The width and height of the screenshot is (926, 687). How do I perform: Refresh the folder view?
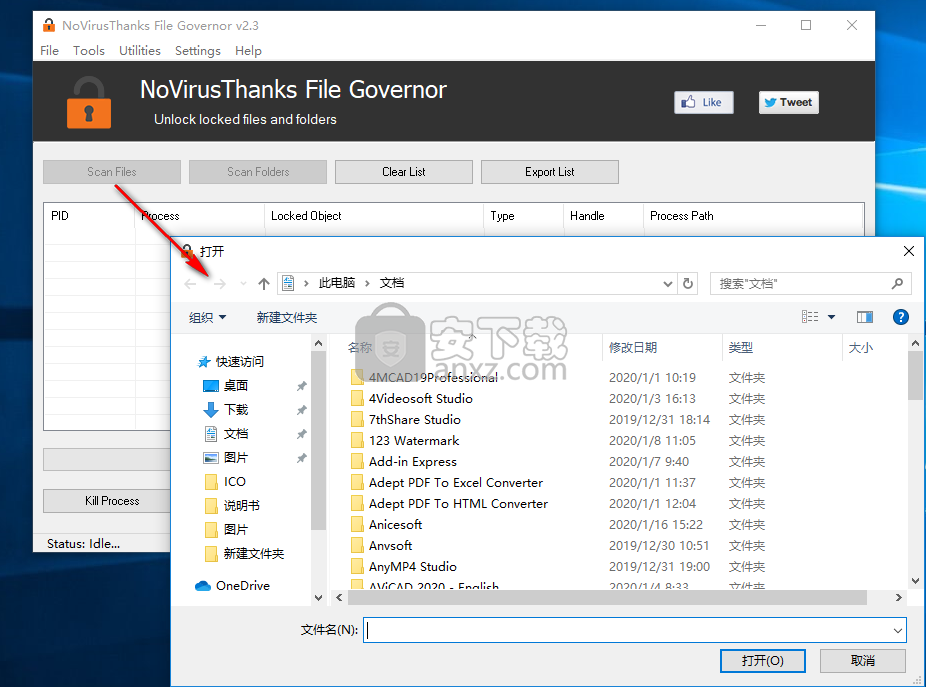coord(688,284)
